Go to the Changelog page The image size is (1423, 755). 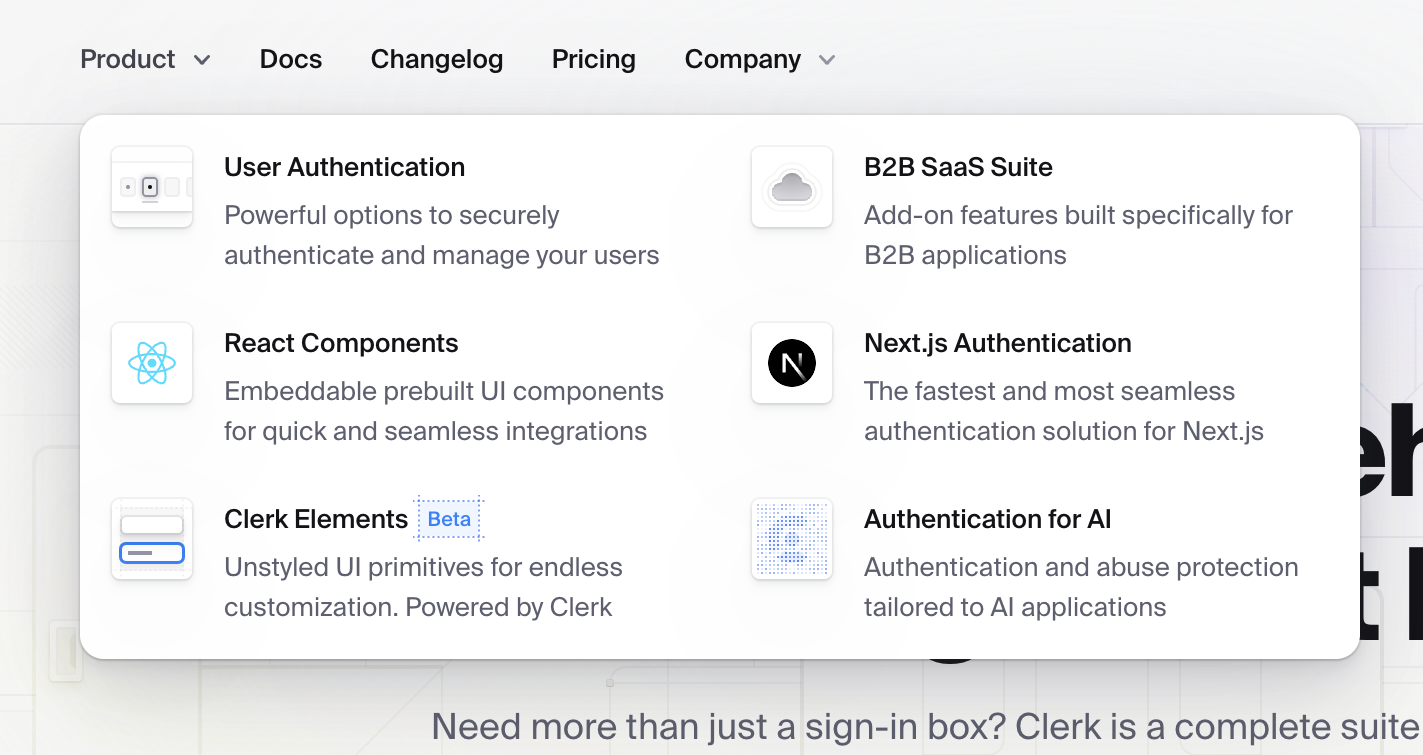point(437,60)
